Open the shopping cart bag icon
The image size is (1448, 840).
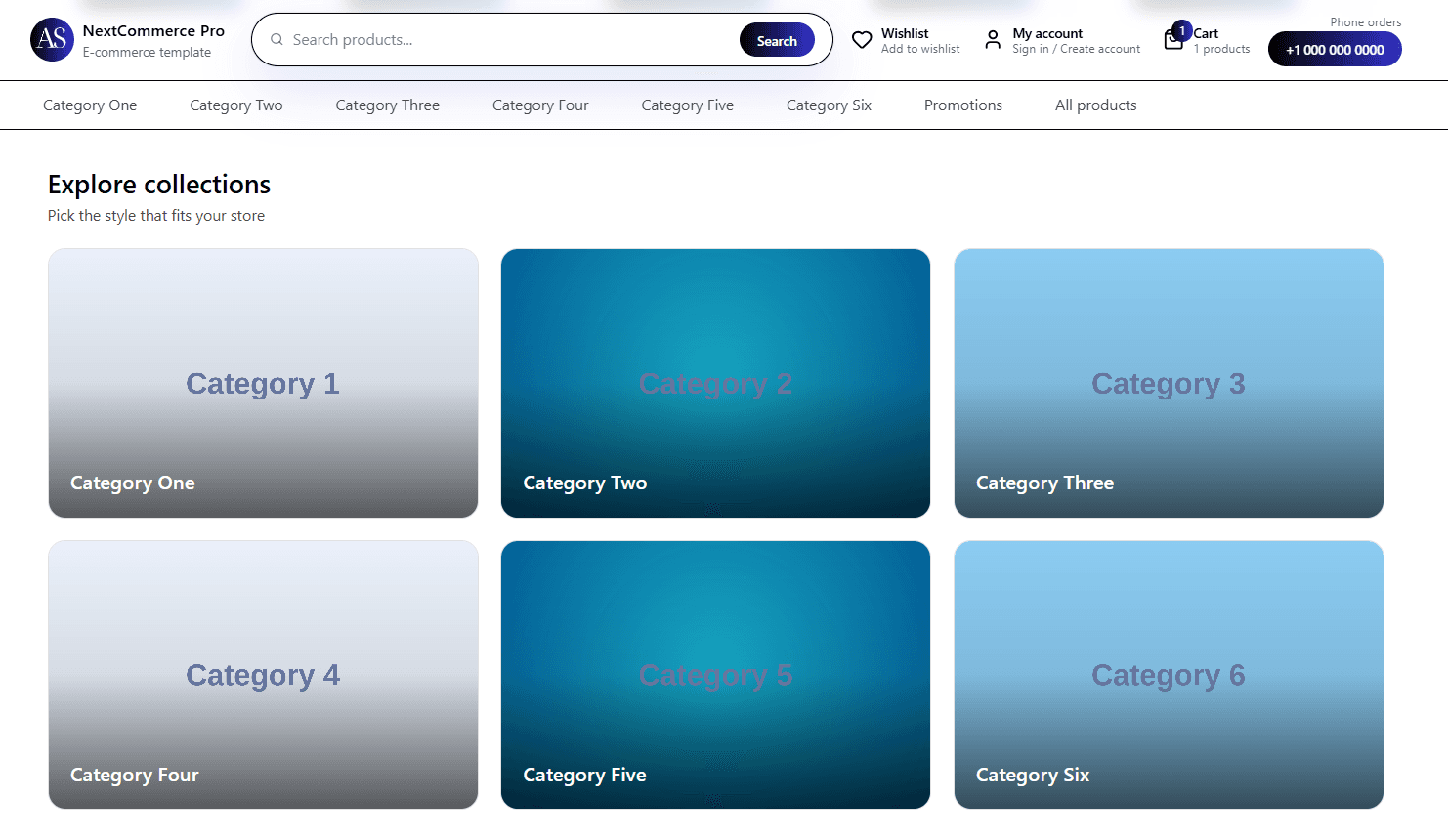point(1173,40)
